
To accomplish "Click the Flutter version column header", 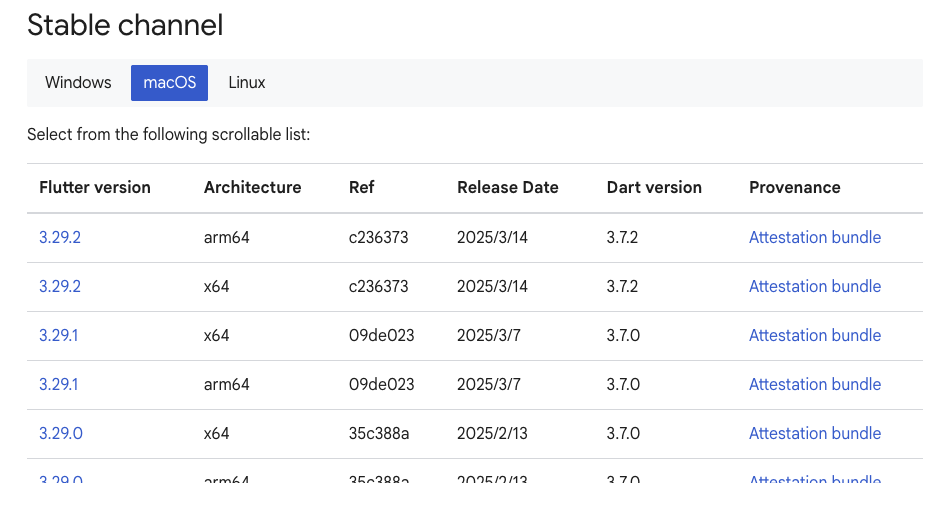I will click(x=95, y=188).
